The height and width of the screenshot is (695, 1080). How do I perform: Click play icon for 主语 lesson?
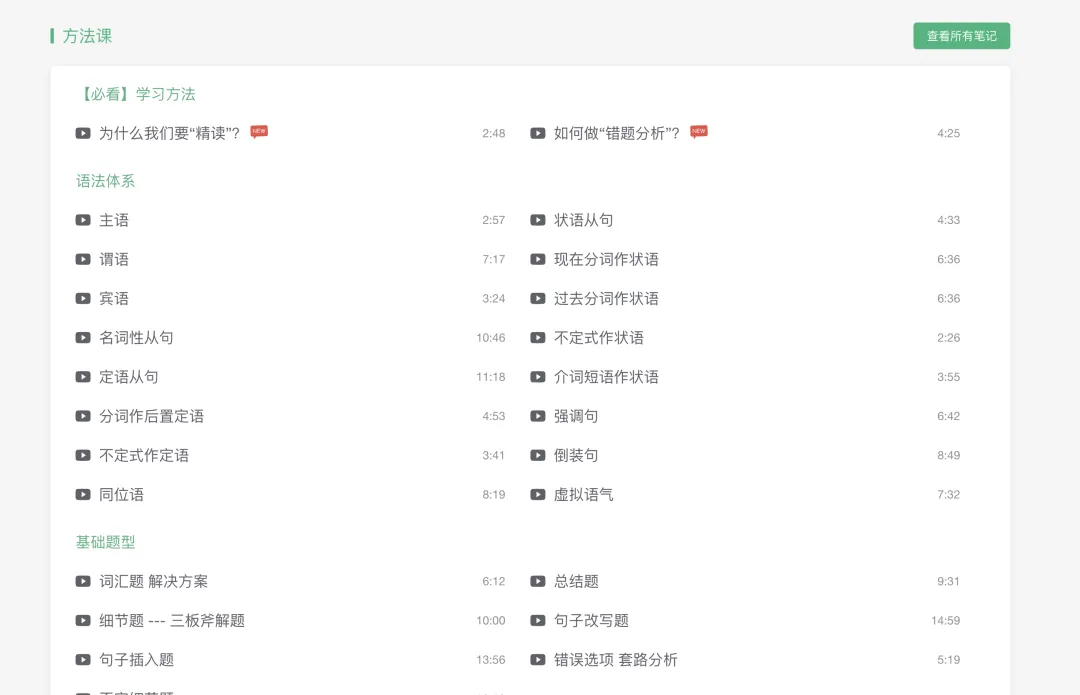click(x=83, y=220)
